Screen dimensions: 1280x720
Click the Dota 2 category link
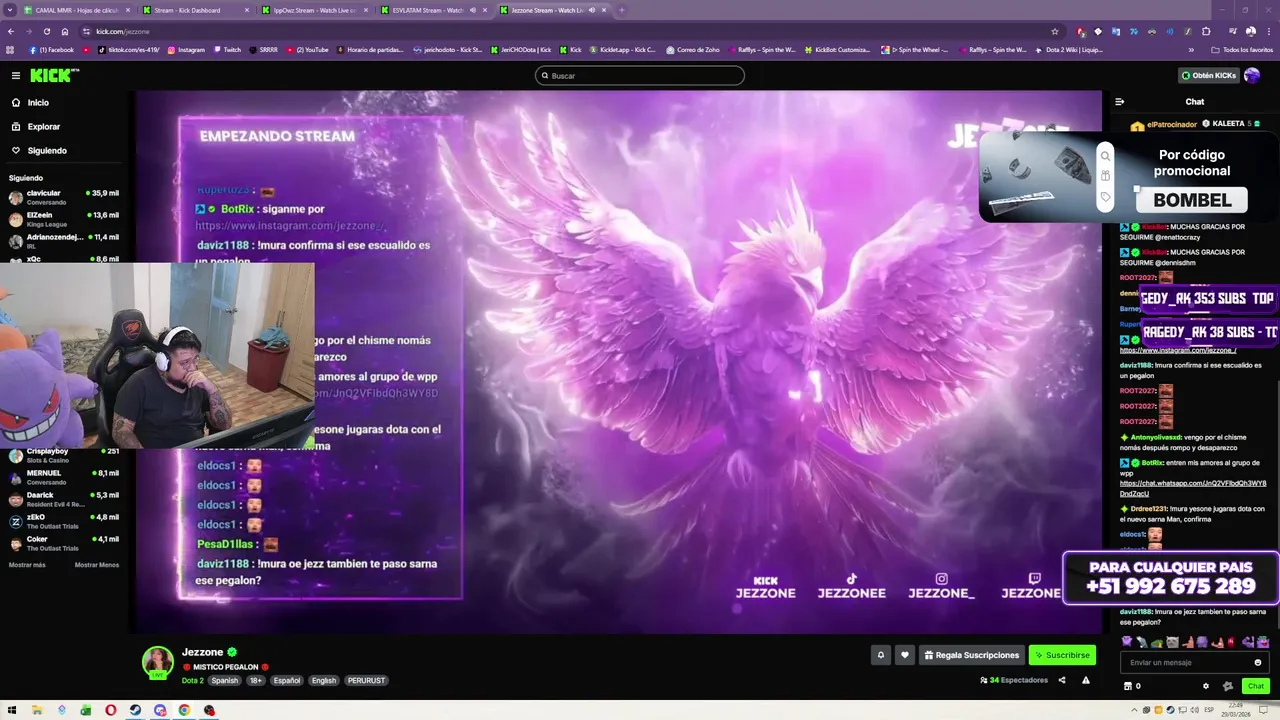click(x=192, y=680)
